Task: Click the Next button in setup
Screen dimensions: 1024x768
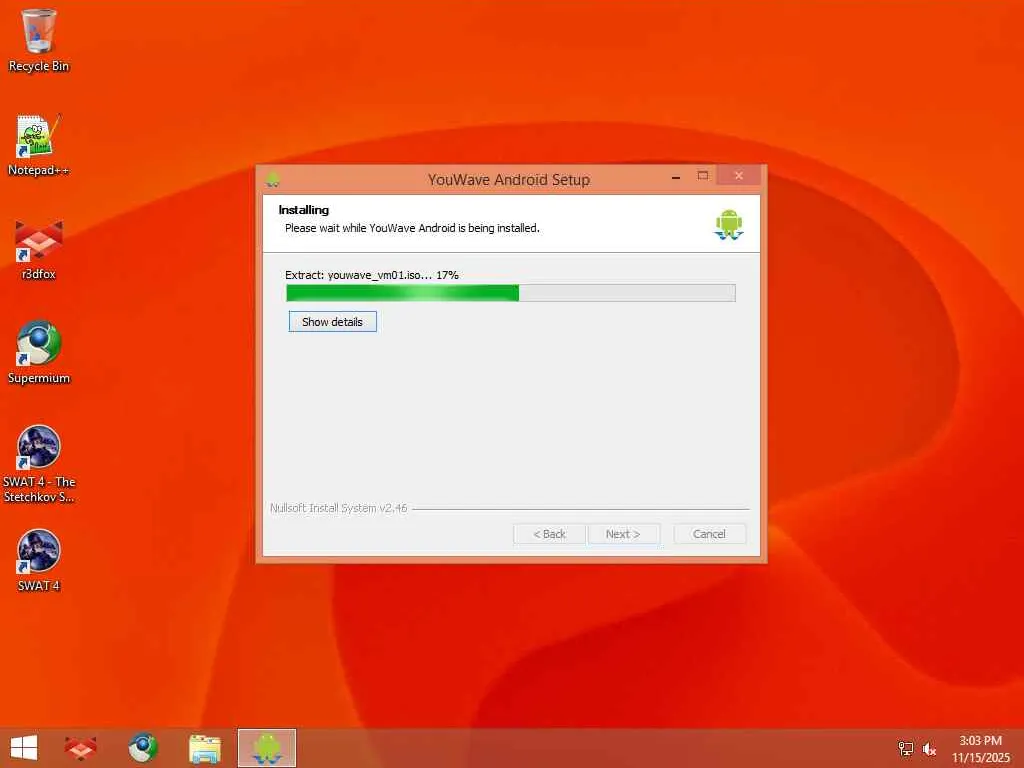Action: click(623, 534)
